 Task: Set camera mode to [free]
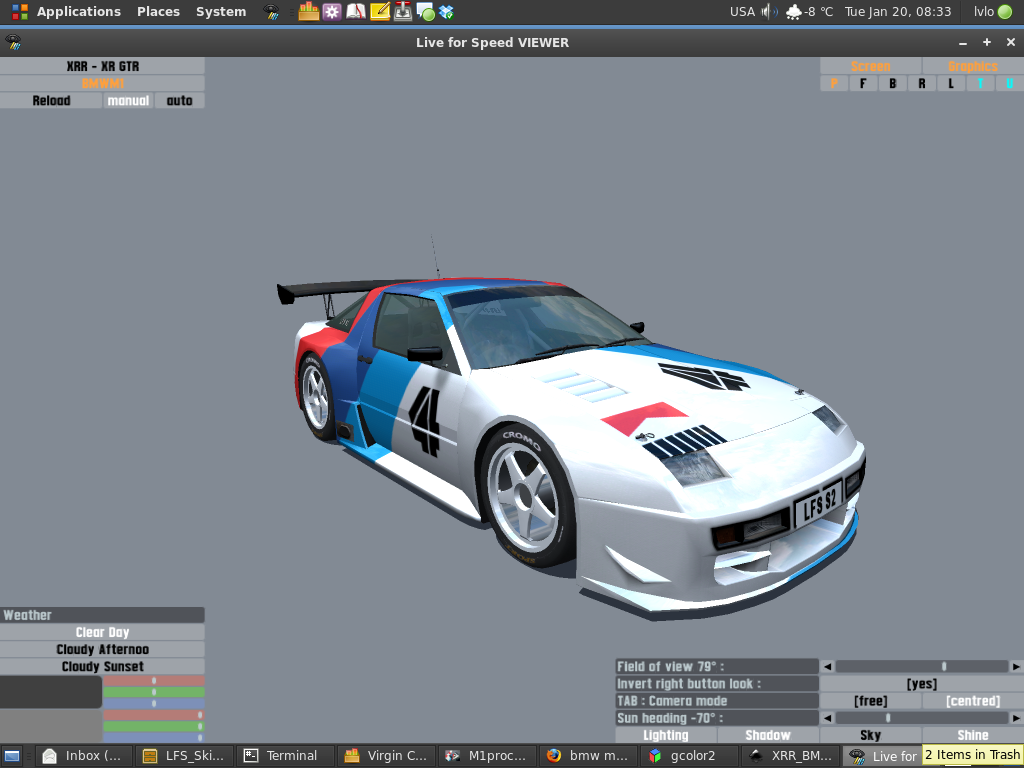pyautogui.click(x=871, y=701)
